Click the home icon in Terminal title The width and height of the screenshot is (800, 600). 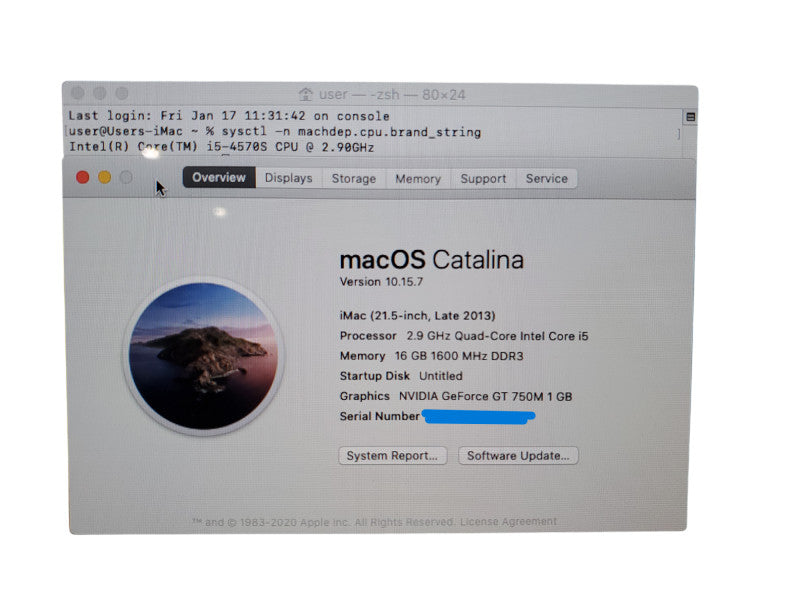coord(306,94)
